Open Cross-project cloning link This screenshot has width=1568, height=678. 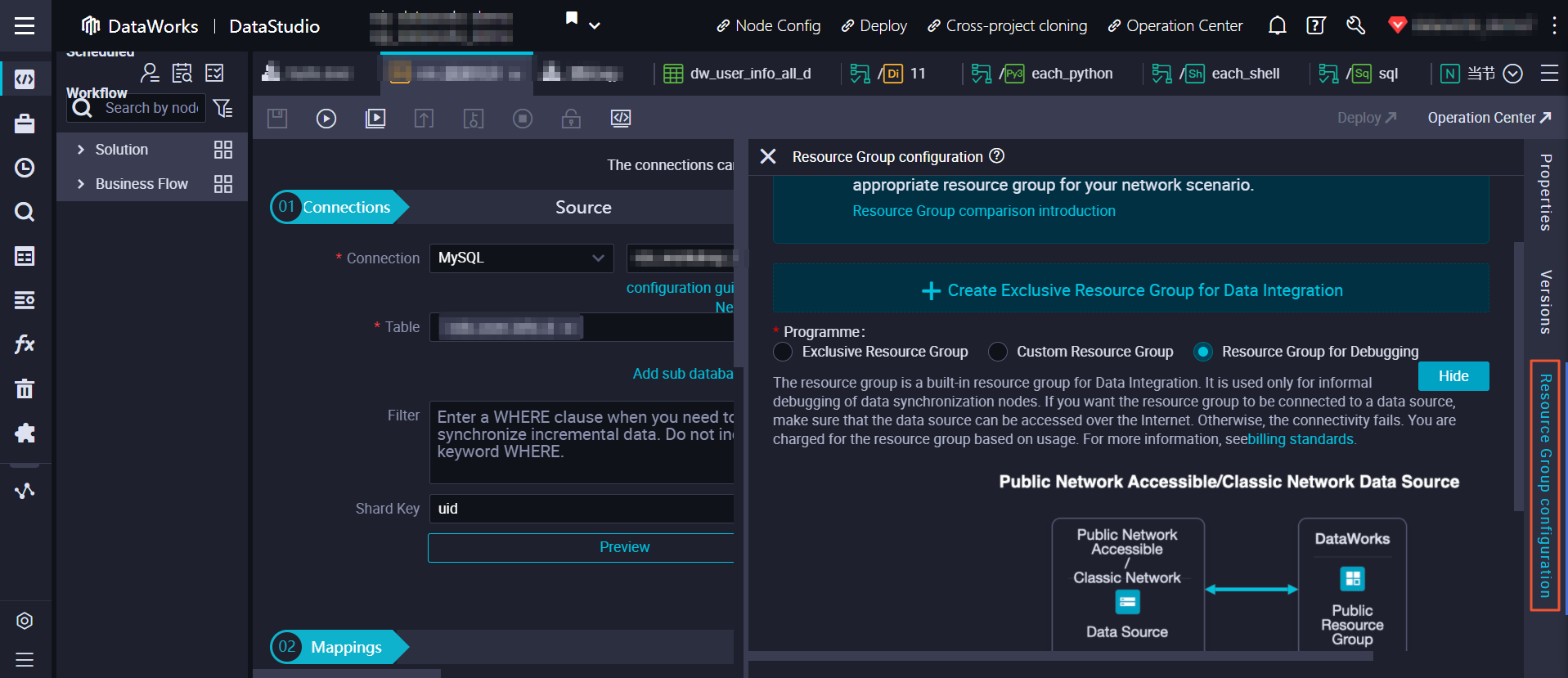(x=1007, y=26)
